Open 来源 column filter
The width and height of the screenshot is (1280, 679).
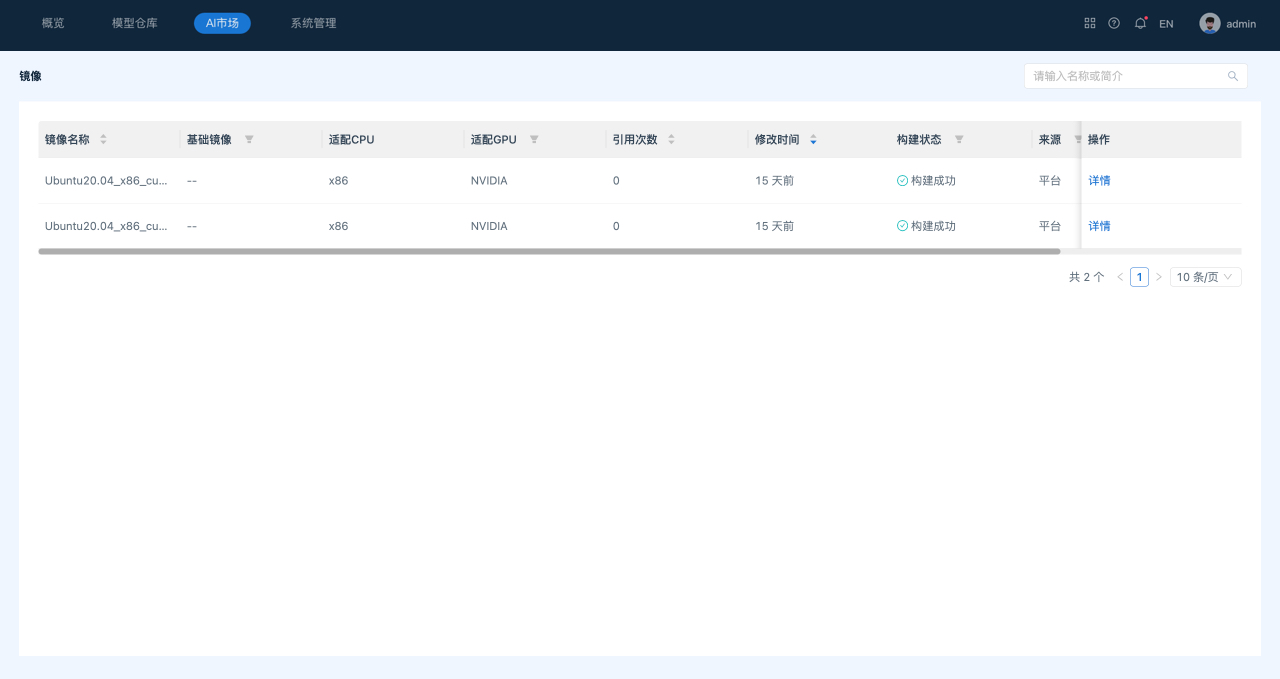[1077, 140]
